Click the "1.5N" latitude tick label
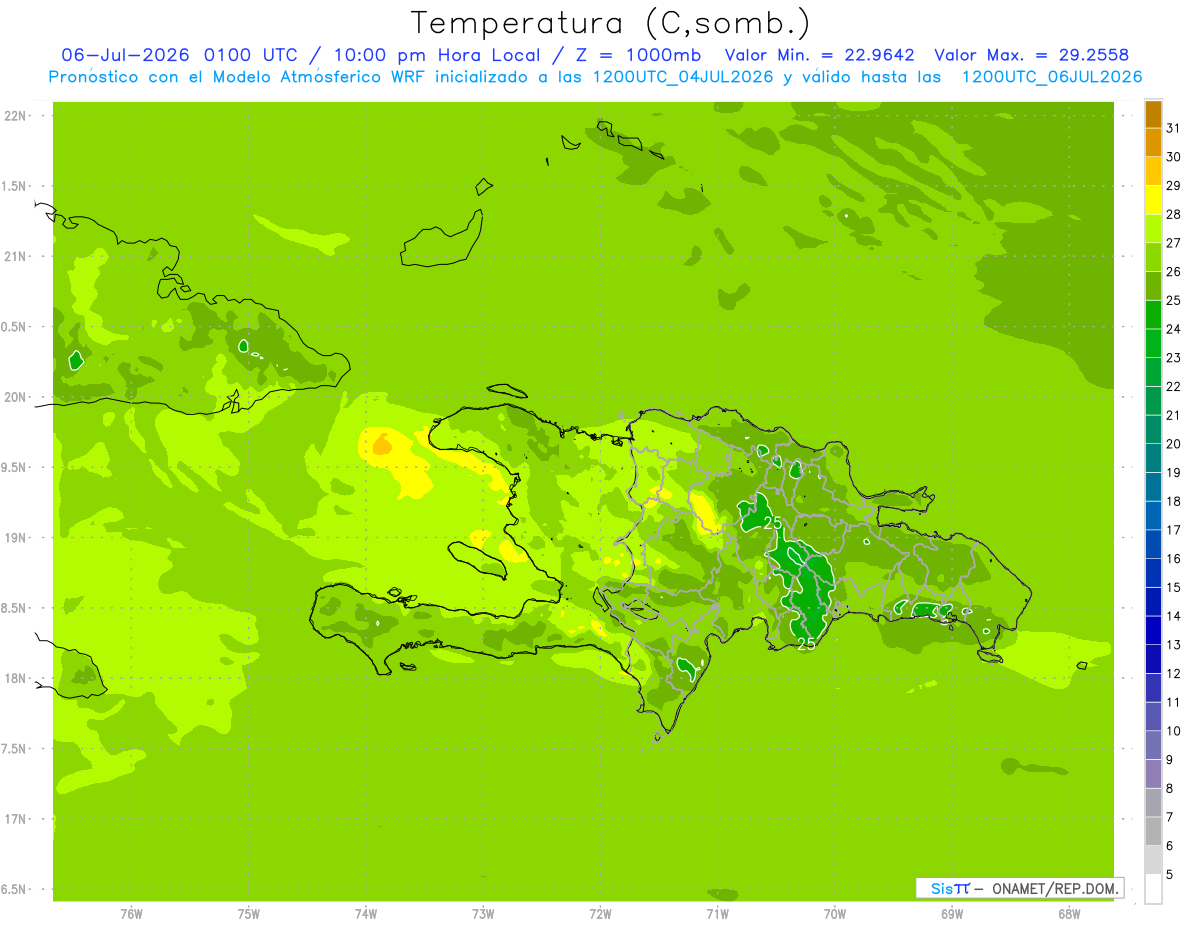The width and height of the screenshot is (1200, 927). coord(14,186)
